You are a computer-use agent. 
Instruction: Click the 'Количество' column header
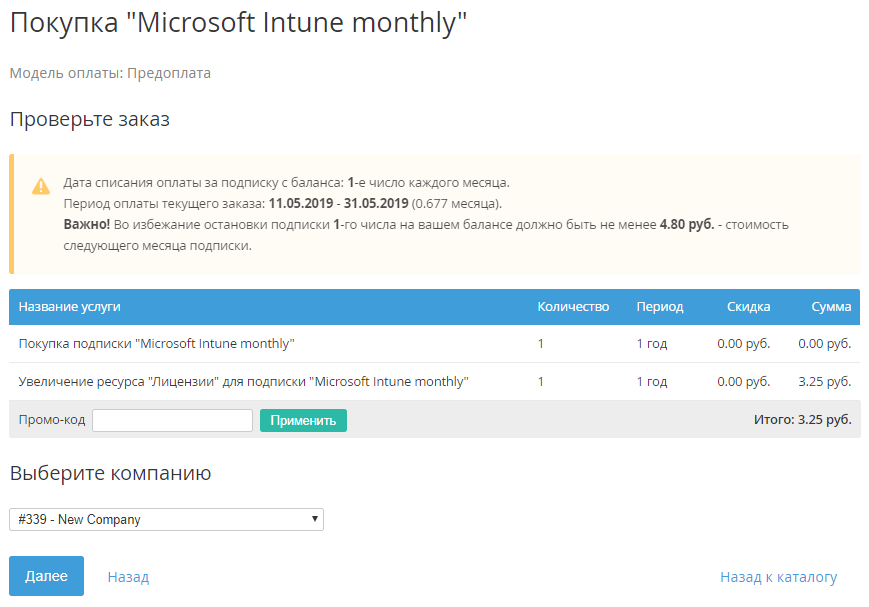573,307
